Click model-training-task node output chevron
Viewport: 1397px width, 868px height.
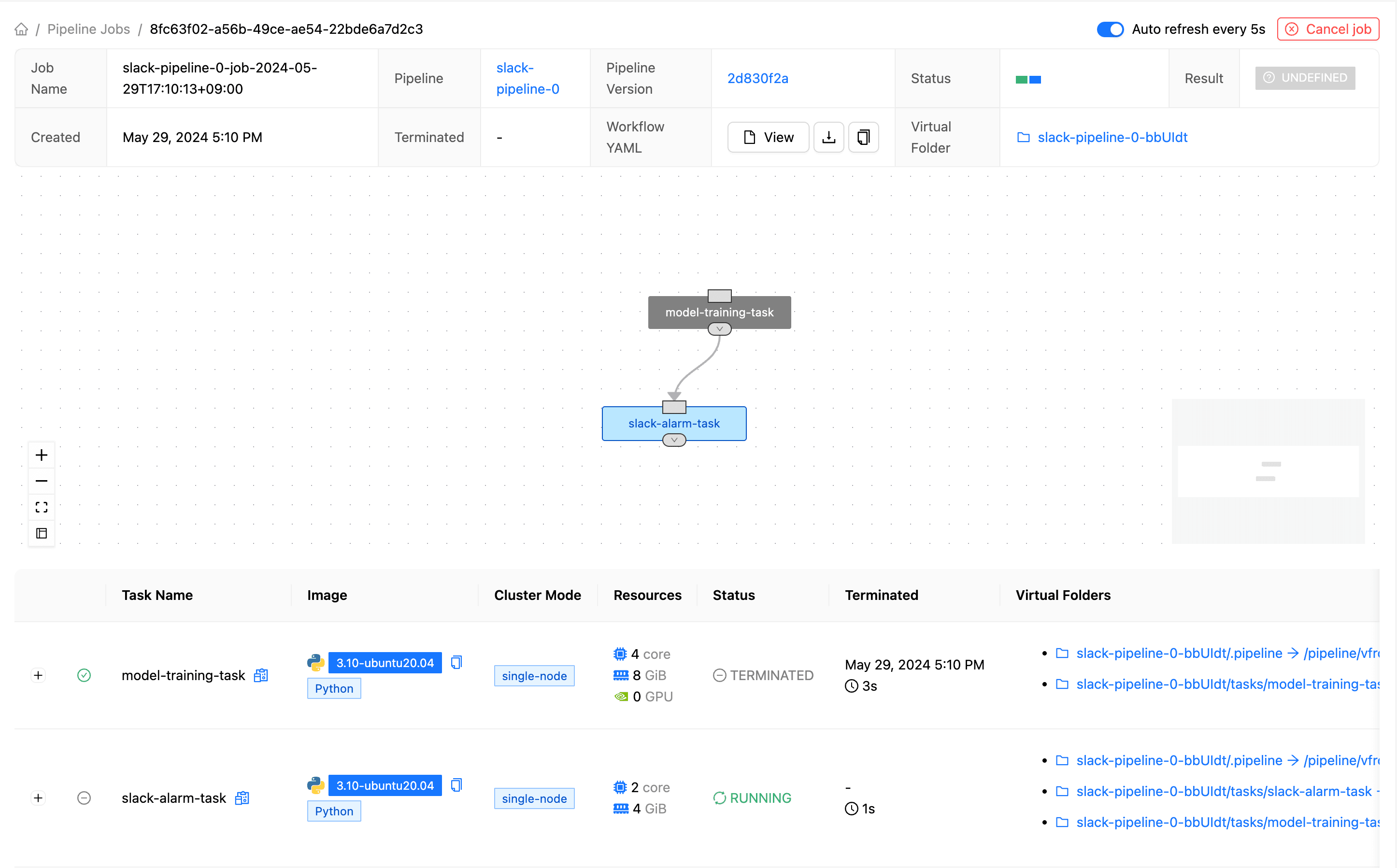[x=719, y=329]
